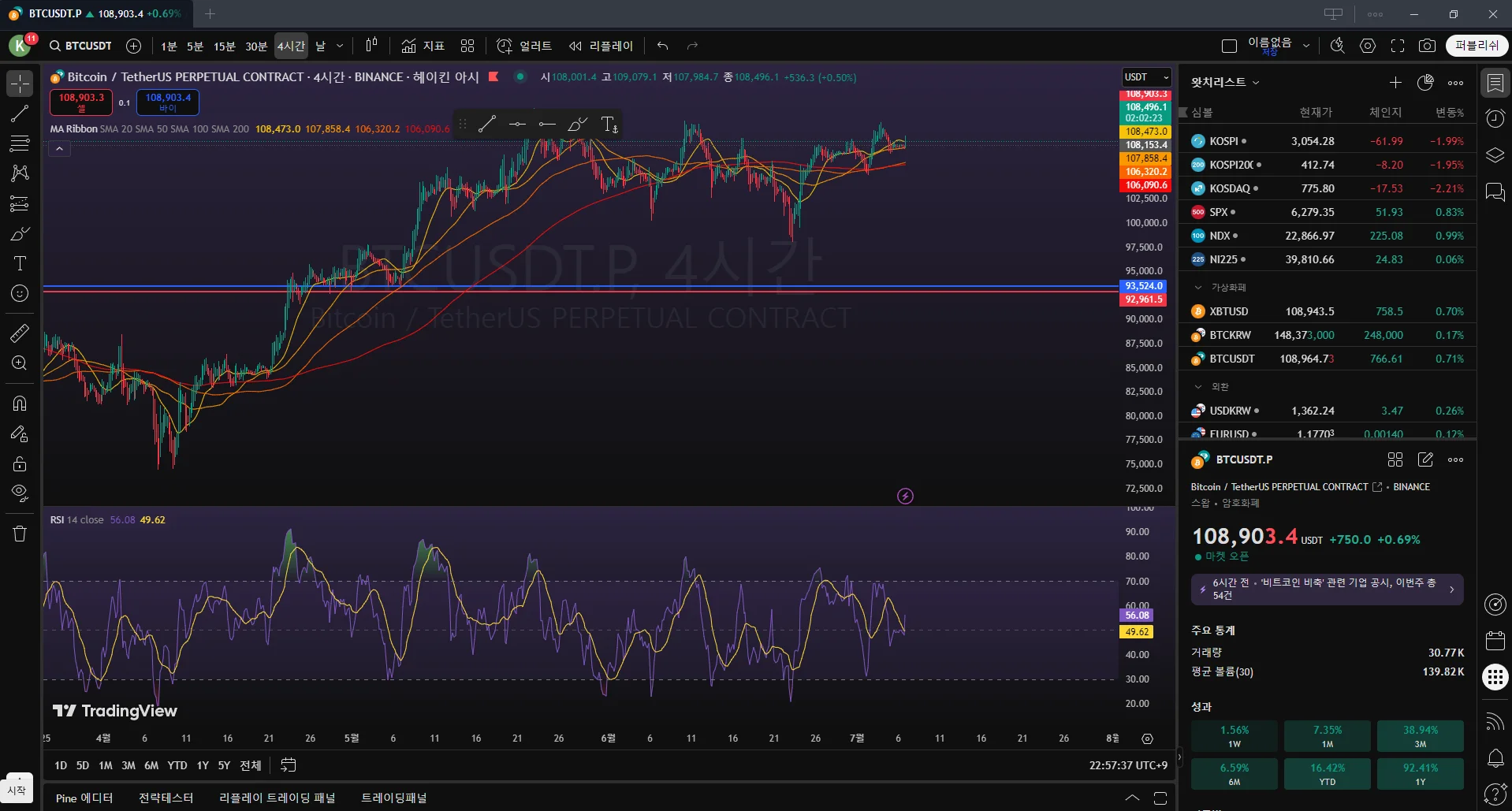Activate the zoom-in magnifier tool

[x=20, y=363]
